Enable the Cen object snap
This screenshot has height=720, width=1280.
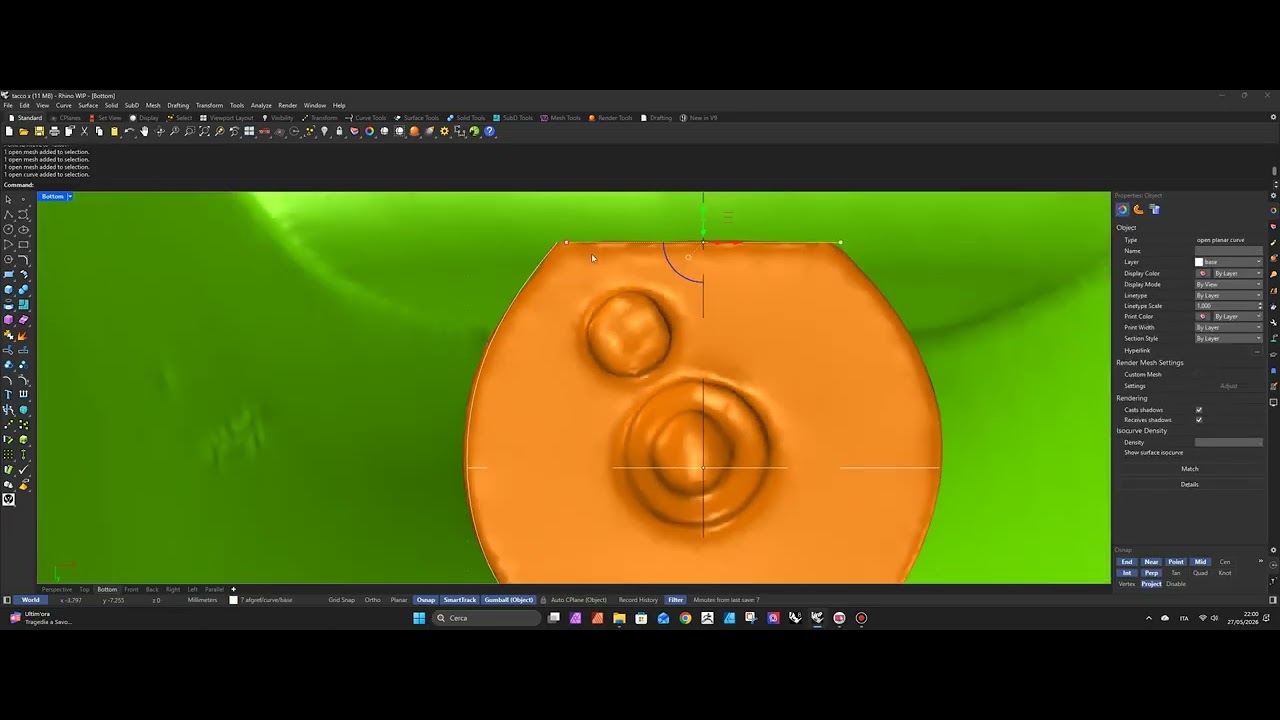[x=1225, y=562]
